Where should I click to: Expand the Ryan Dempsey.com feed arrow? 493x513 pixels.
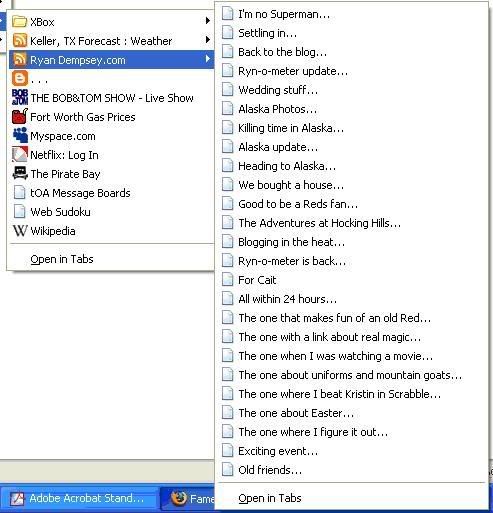tap(208, 59)
